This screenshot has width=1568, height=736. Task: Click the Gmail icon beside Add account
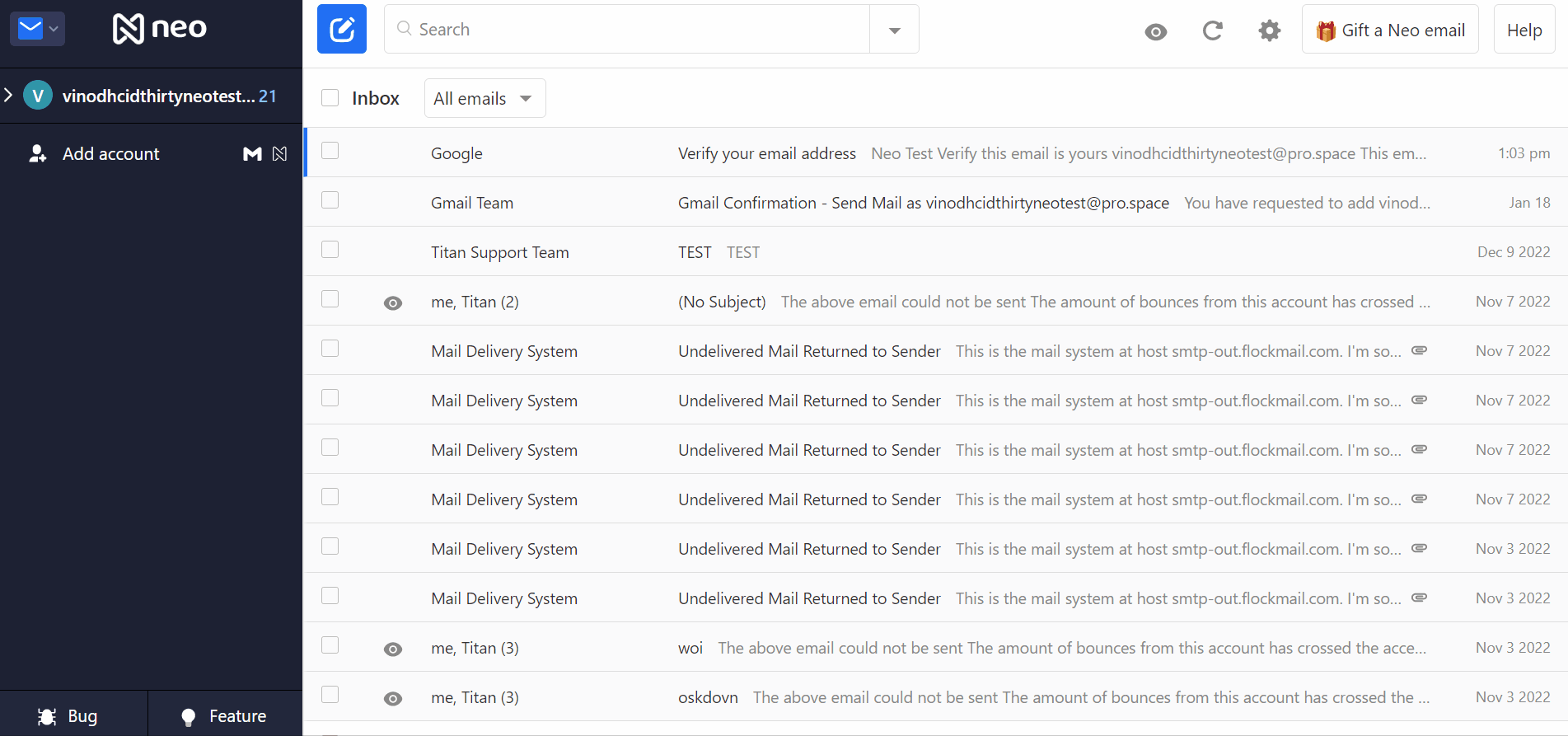252,154
